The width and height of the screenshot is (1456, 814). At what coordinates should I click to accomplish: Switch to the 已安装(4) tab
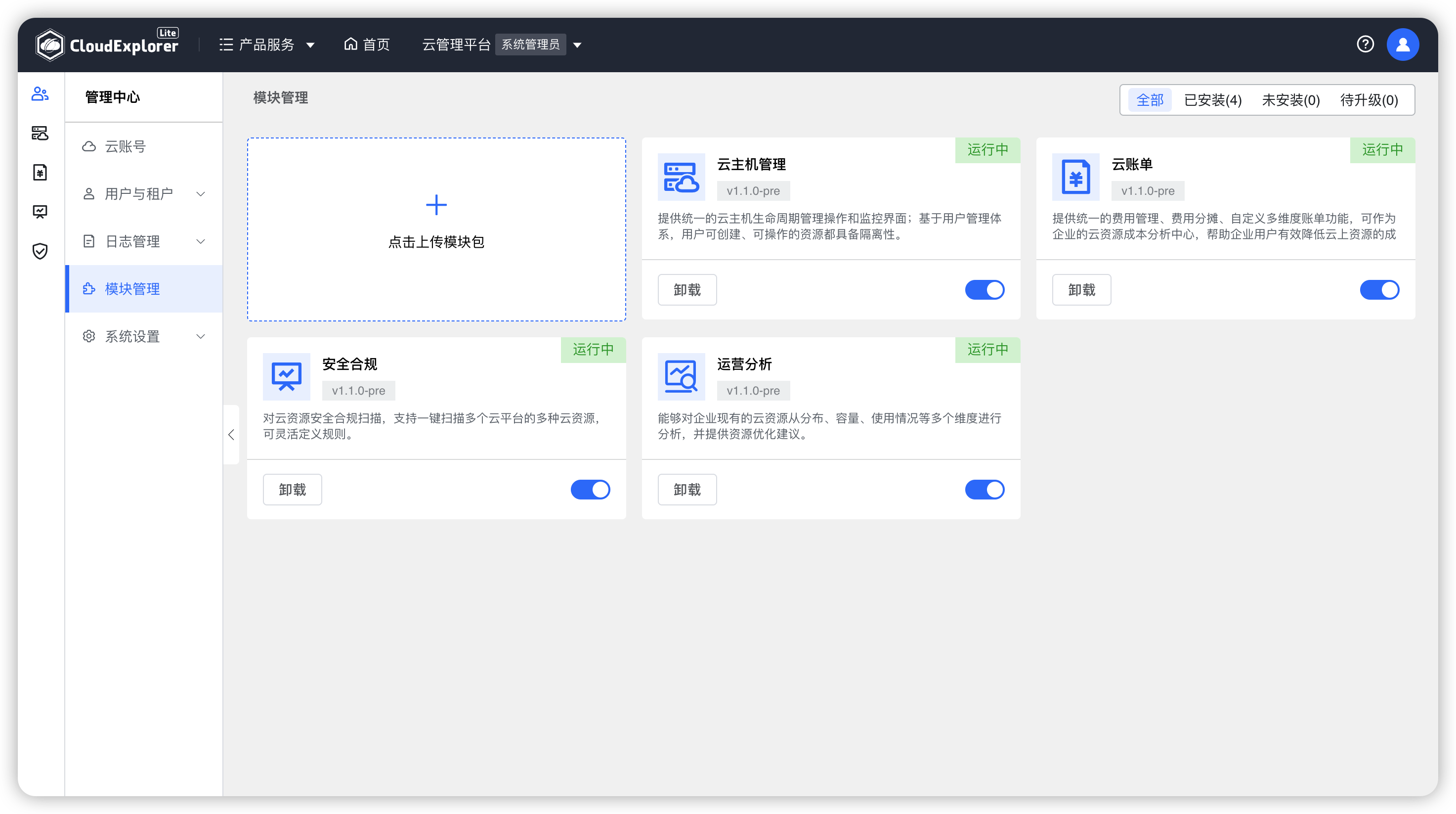click(x=1213, y=99)
